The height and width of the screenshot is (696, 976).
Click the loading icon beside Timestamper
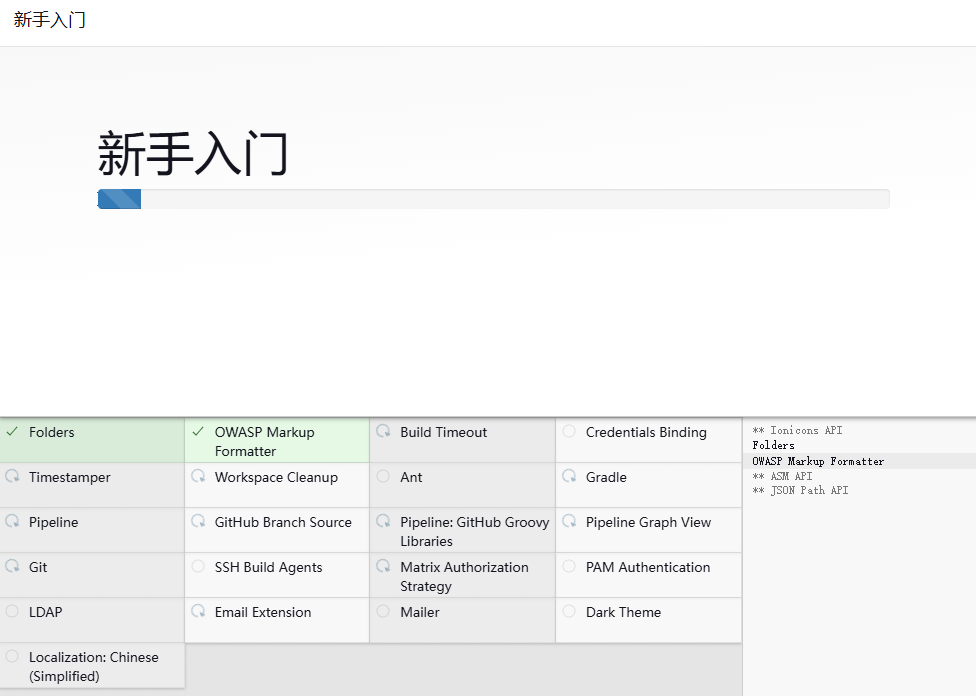coord(12,477)
